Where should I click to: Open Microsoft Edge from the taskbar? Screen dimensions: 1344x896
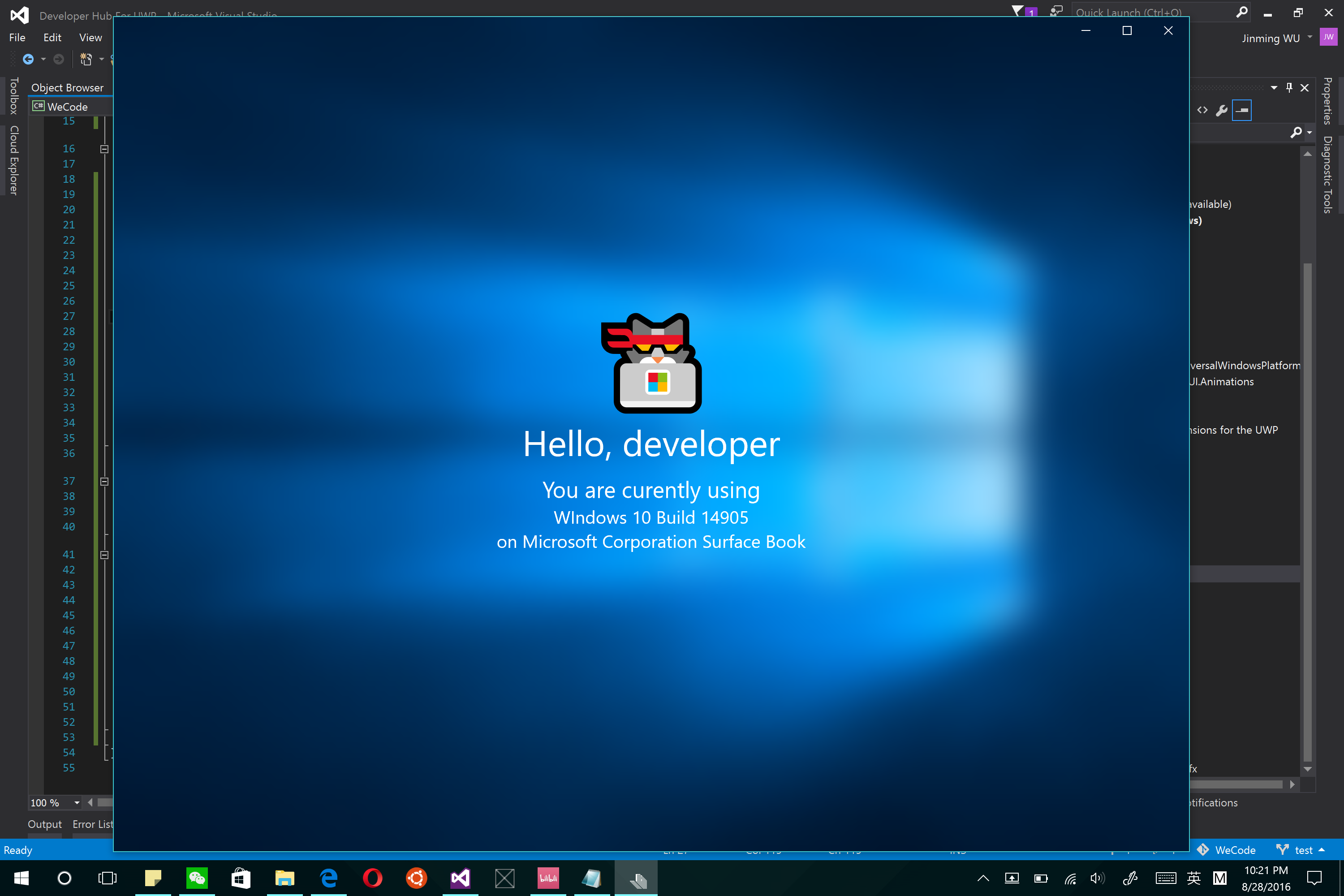pos(328,878)
